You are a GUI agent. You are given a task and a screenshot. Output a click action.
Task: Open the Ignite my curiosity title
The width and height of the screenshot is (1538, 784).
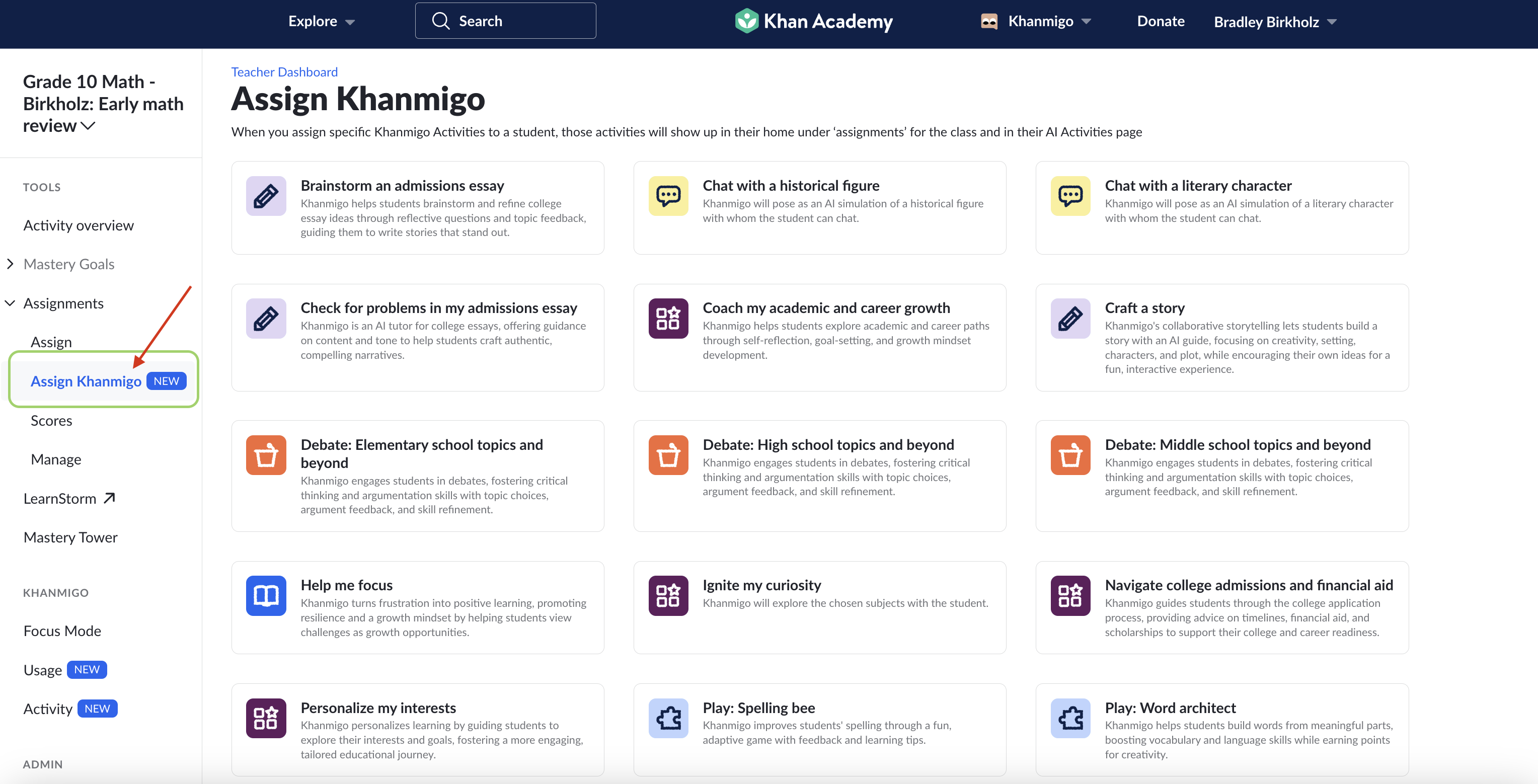pos(761,585)
